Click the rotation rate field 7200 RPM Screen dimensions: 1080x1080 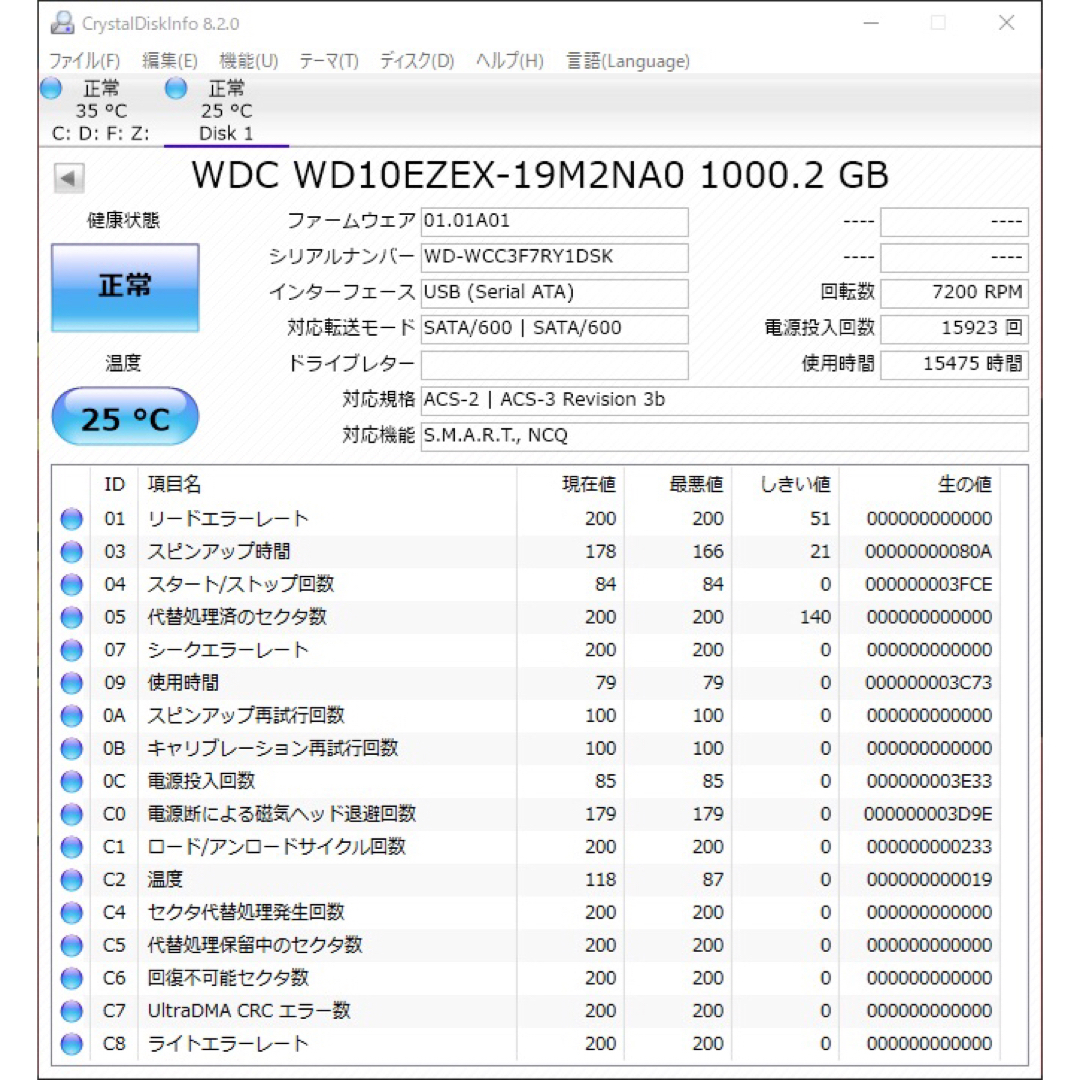[955, 293]
